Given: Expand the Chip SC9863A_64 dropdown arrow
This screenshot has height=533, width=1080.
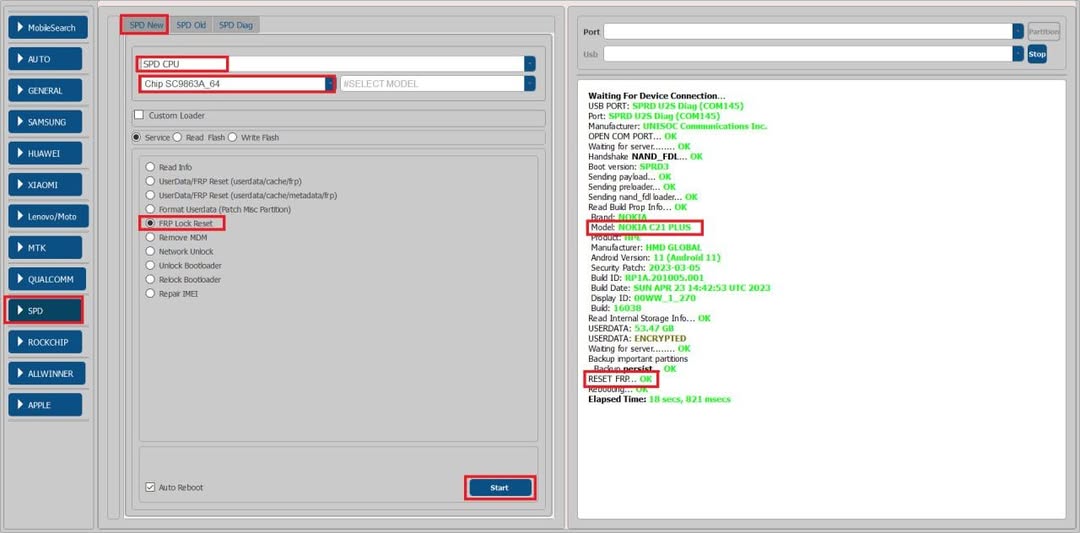Looking at the screenshot, I should click(330, 83).
